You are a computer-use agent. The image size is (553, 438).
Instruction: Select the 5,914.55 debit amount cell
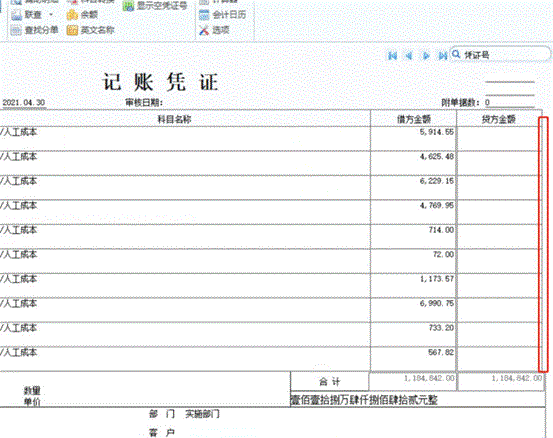click(x=413, y=139)
